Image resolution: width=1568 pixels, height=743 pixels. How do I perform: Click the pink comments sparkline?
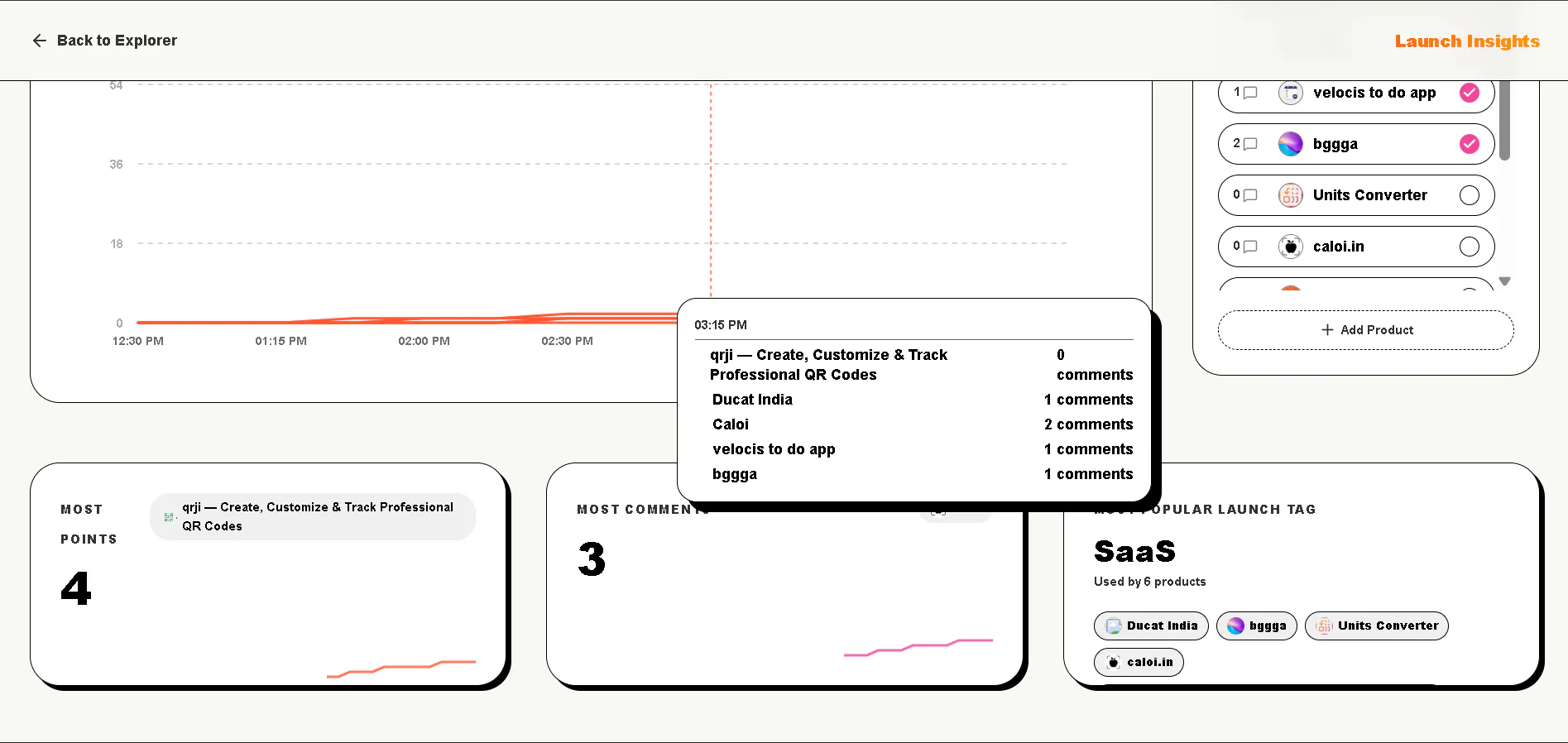[918, 647]
